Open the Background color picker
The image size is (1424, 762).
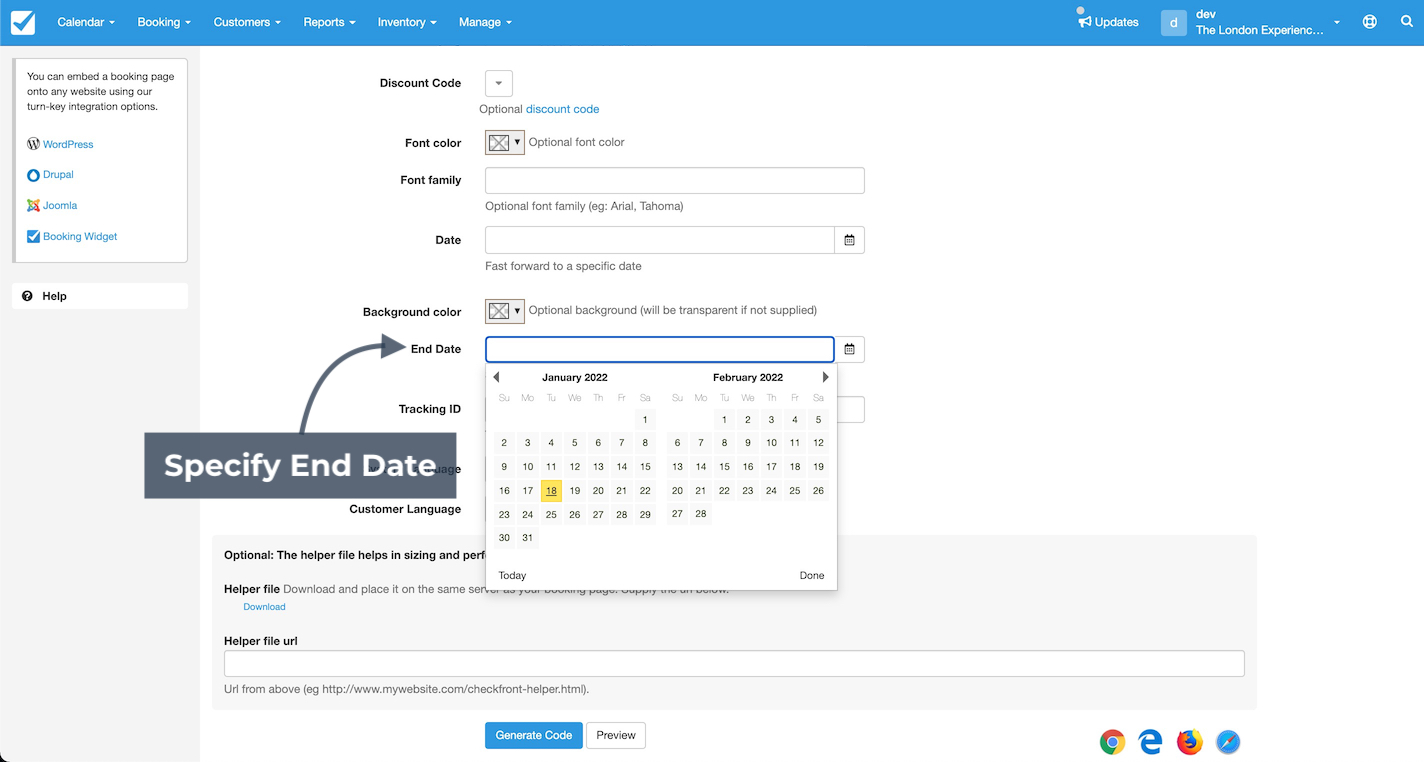pos(505,311)
